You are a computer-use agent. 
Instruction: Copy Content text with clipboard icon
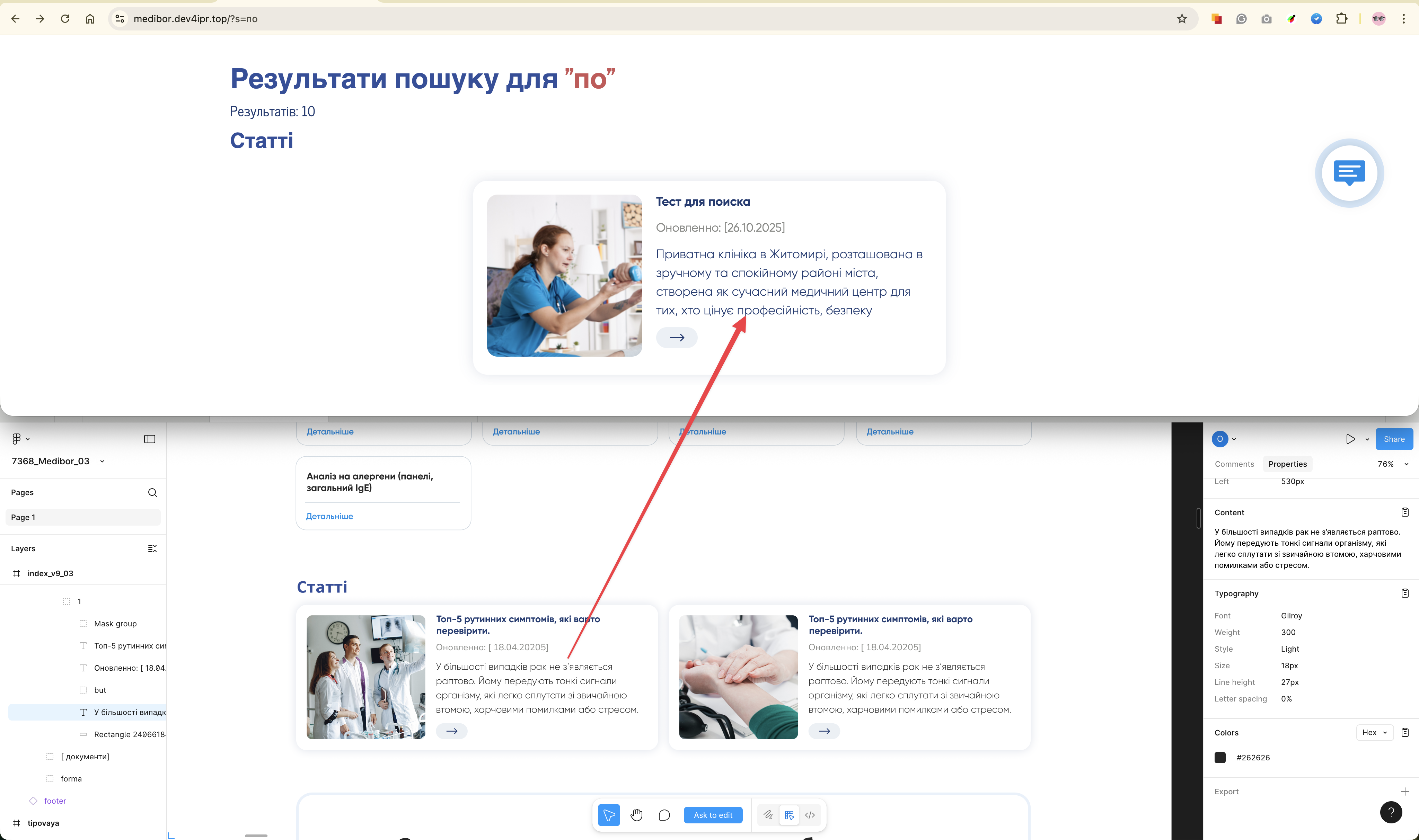1404,512
